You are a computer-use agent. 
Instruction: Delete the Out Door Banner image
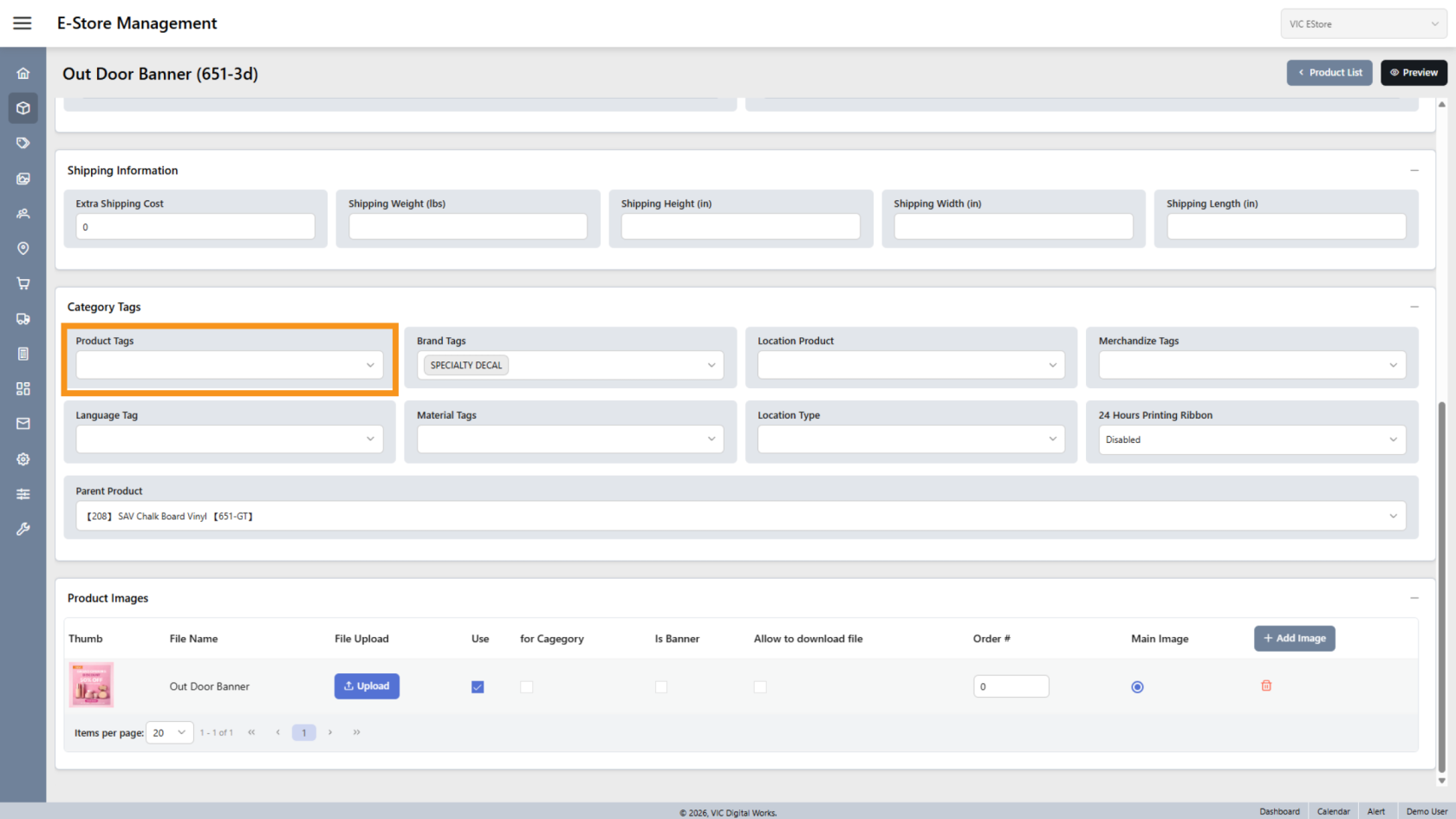[1266, 686]
